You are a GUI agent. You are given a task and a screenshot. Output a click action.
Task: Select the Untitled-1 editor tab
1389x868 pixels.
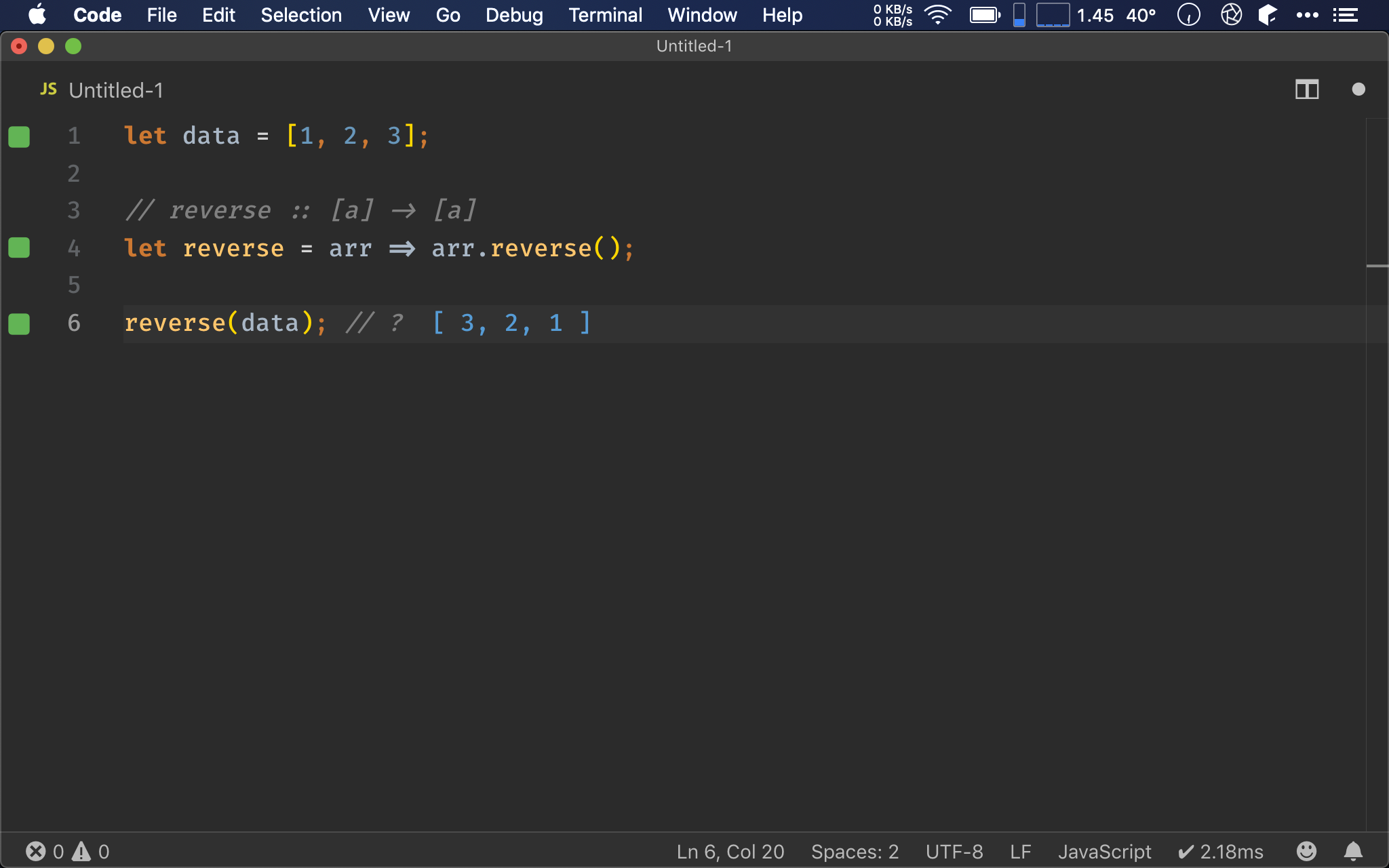[x=102, y=90]
